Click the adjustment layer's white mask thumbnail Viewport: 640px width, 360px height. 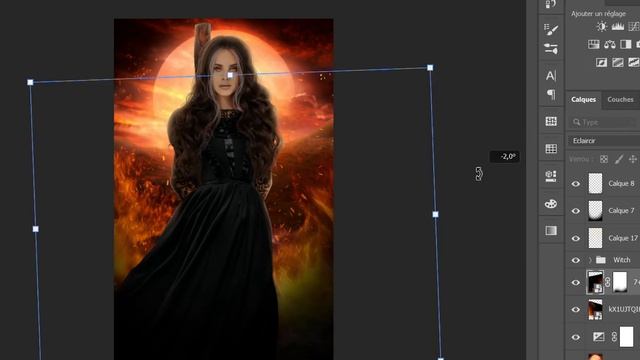click(x=627, y=337)
